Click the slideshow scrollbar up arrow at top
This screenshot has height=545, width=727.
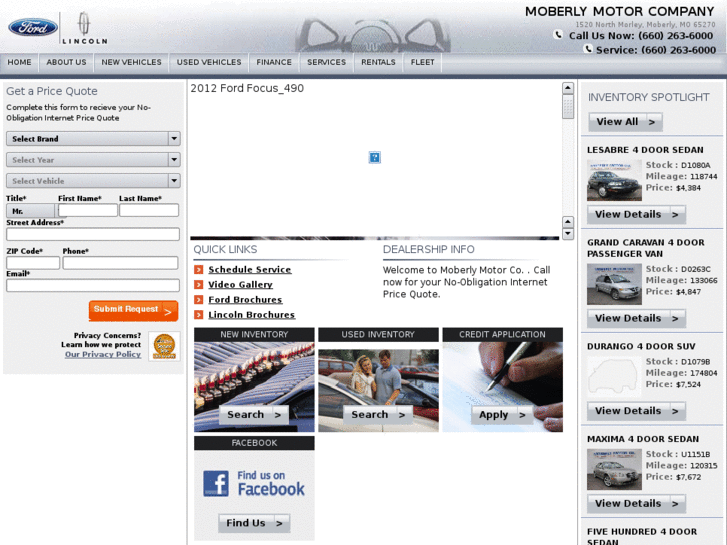[568, 88]
